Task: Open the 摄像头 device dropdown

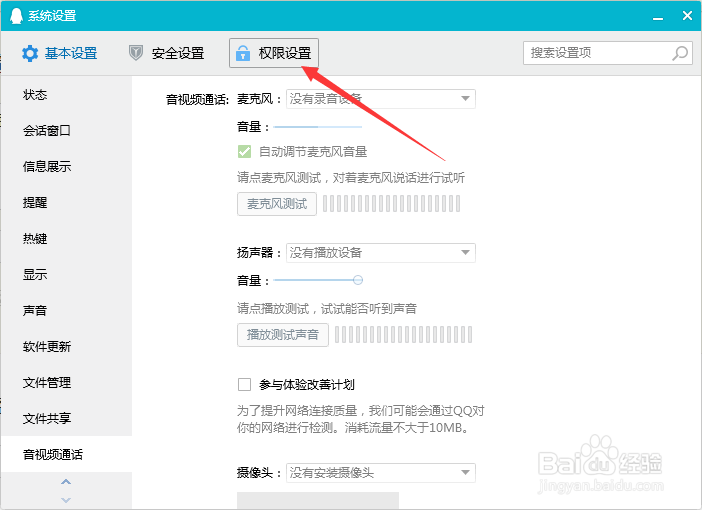Action: 381,473
